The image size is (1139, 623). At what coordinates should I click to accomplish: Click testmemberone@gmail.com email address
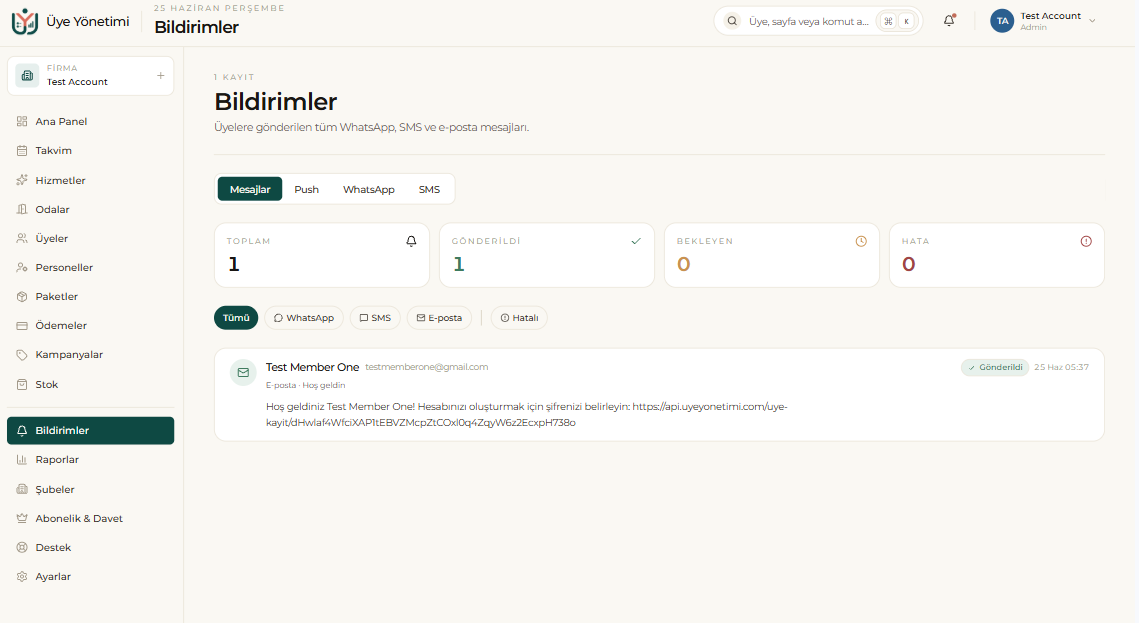coord(426,367)
